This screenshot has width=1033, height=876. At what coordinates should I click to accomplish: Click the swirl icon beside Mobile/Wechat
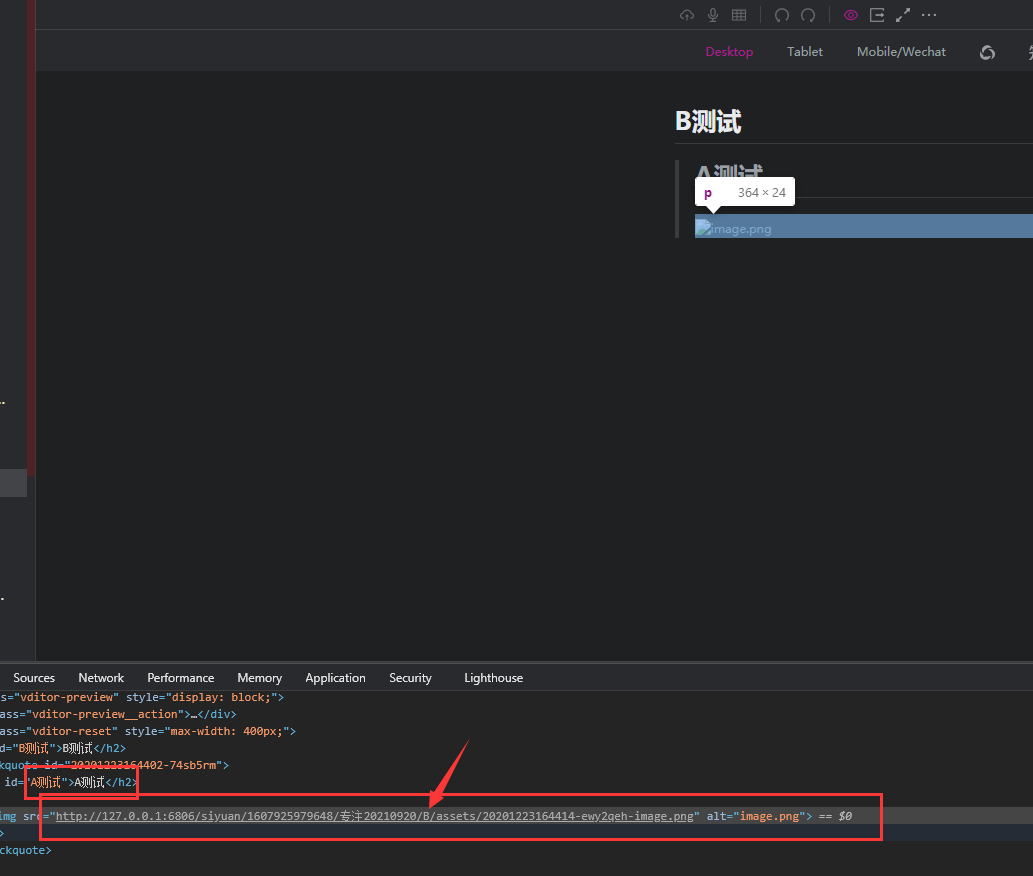tap(987, 53)
